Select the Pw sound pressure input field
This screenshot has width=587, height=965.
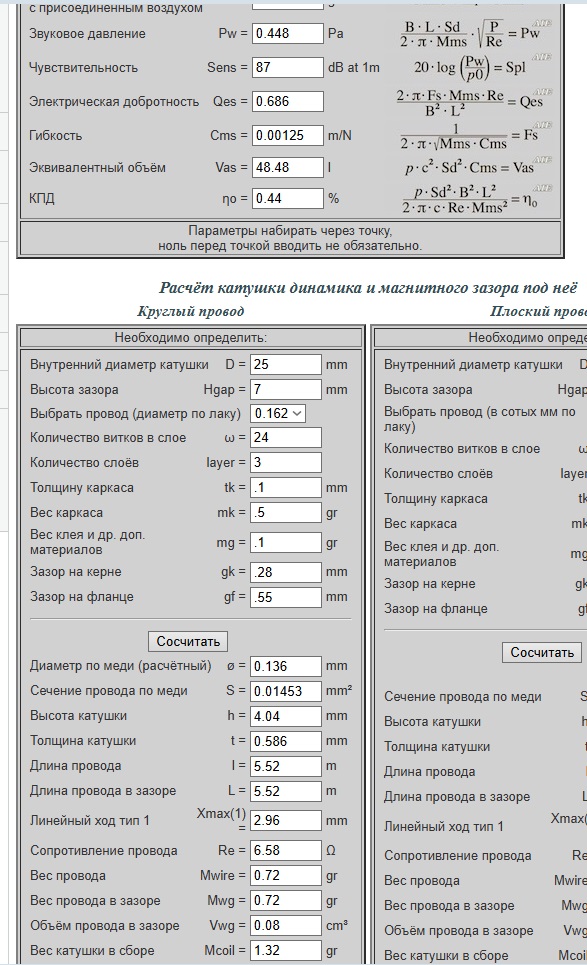tap(287, 33)
